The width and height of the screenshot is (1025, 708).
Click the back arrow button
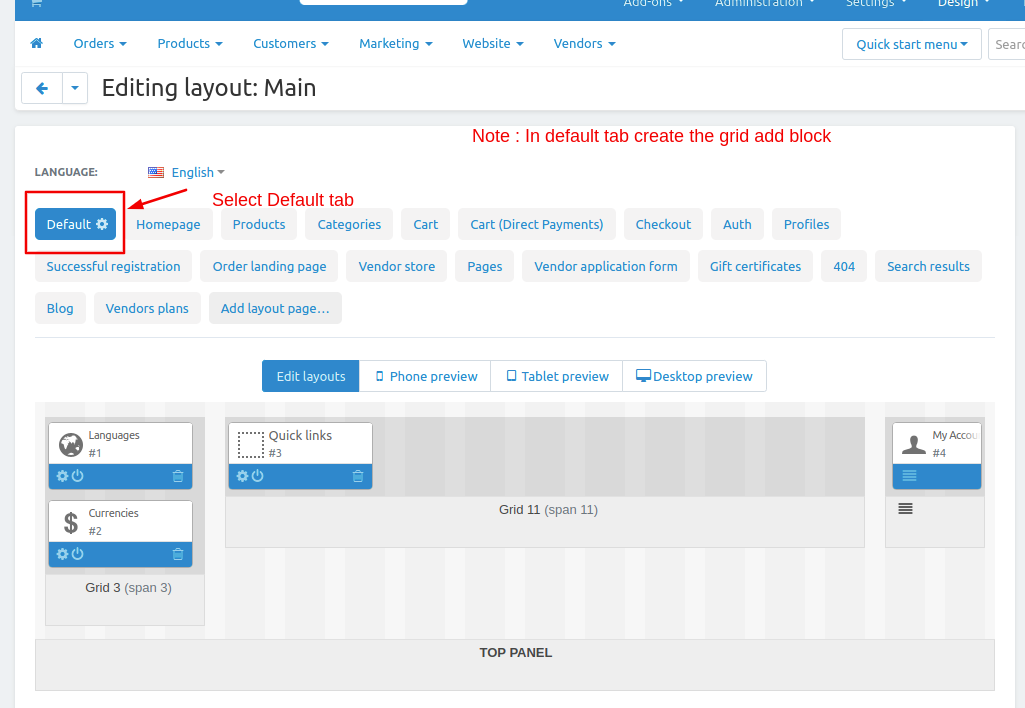click(42, 88)
